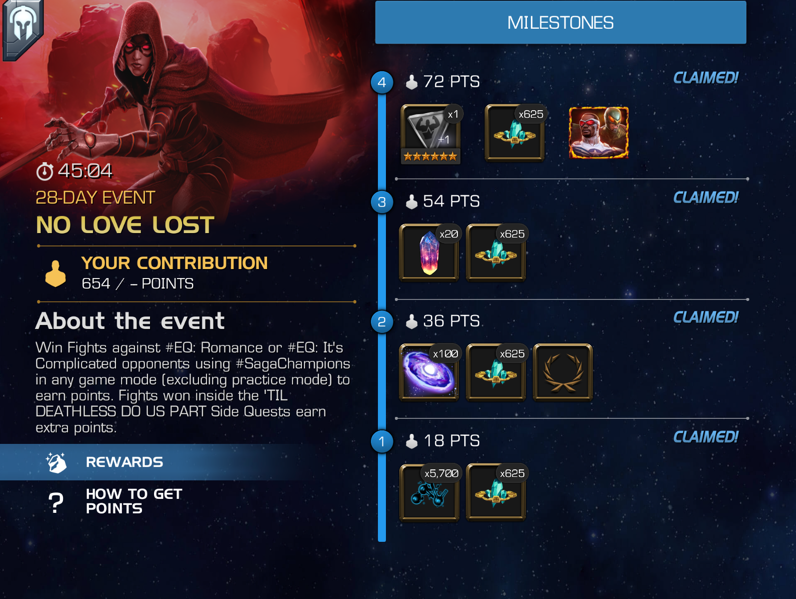The image size is (796, 599).
Task: Tap the Claimed label for 72 PTS milestone
Action: pos(706,78)
